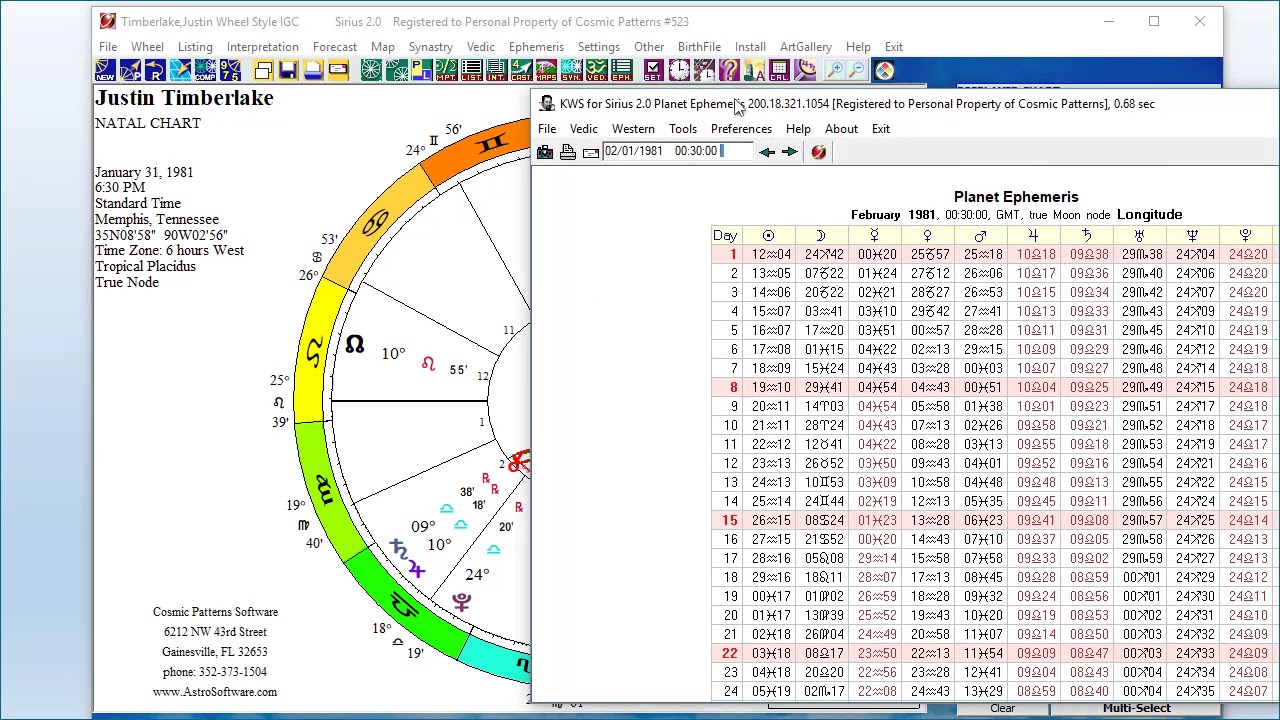Click the floppy disk save icon
This screenshot has width=1280, height=720.
point(288,71)
